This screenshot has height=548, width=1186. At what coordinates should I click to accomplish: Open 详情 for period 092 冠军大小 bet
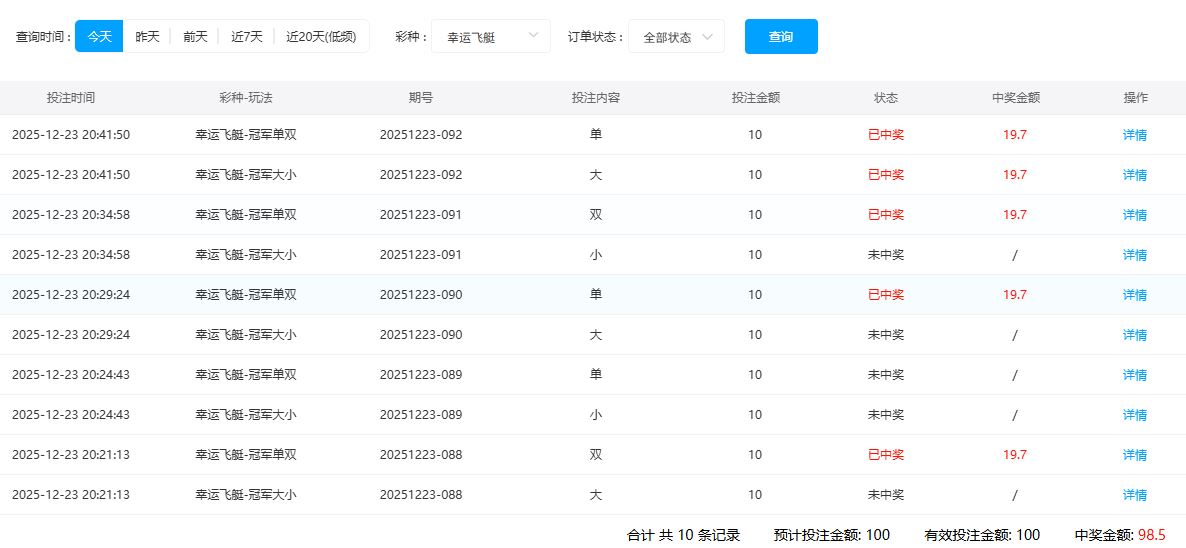click(x=1134, y=175)
